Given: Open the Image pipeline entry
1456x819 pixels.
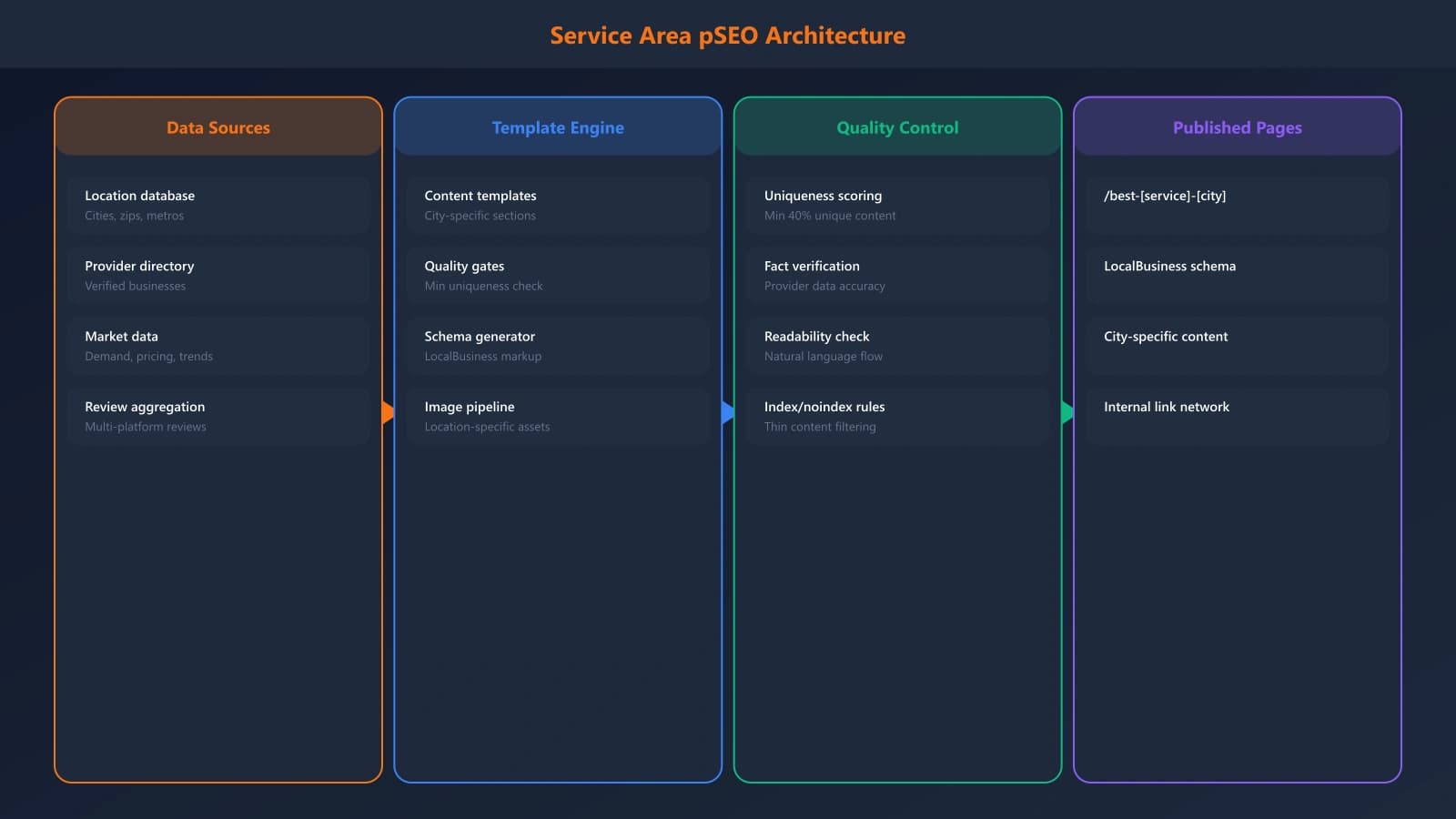Looking at the screenshot, I should point(558,415).
